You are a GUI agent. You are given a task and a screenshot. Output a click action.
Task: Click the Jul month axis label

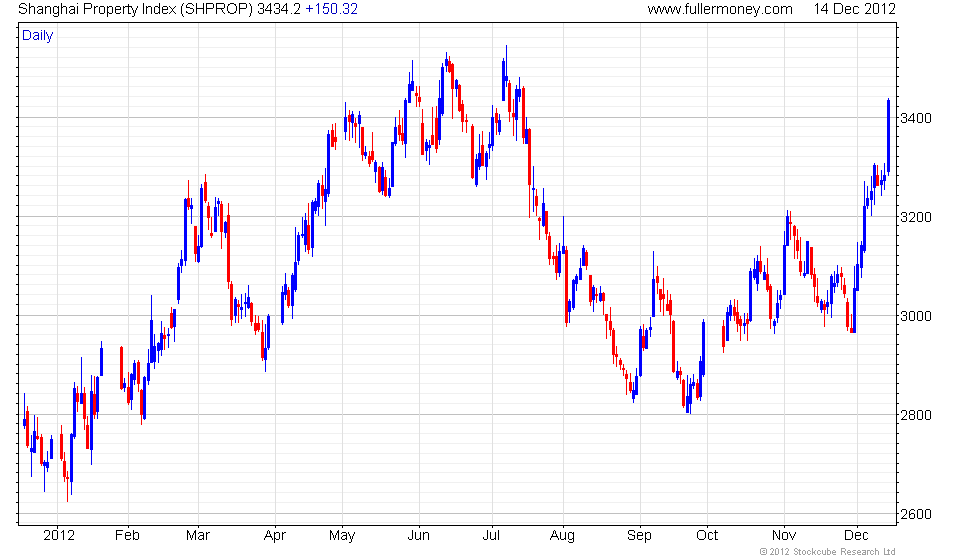491,536
